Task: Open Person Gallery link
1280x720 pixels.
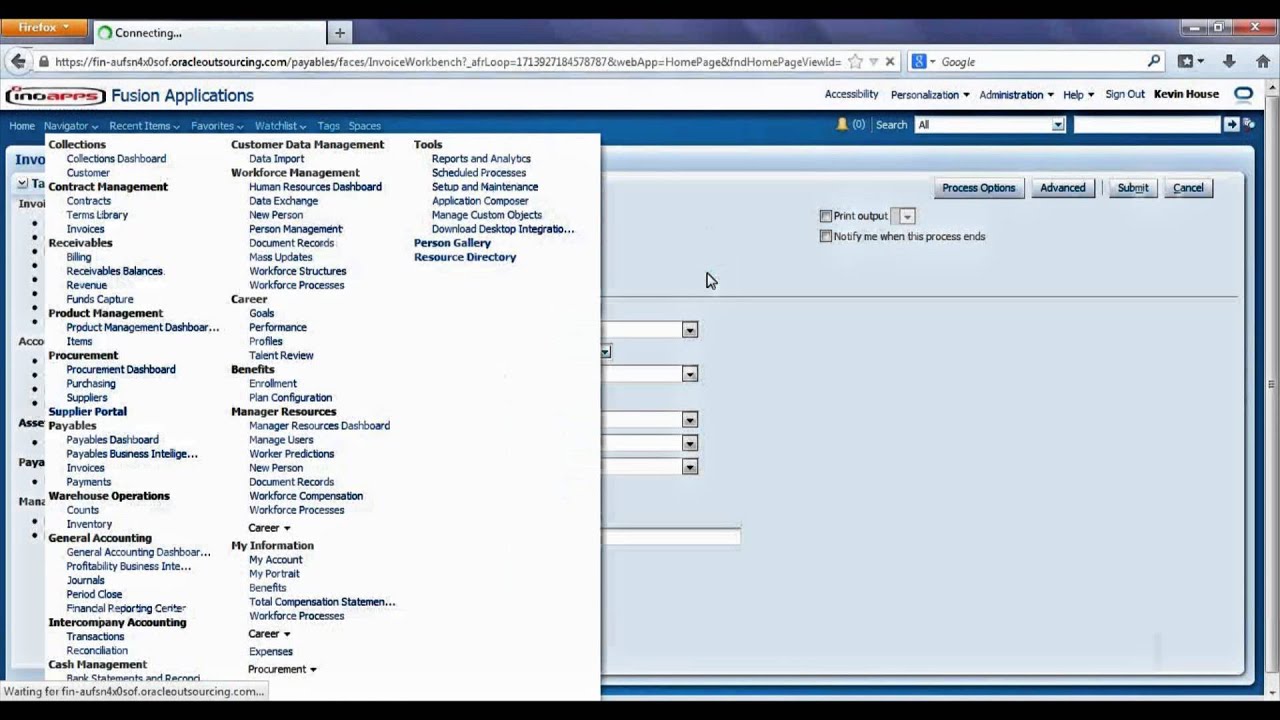Action: point(452,243)
